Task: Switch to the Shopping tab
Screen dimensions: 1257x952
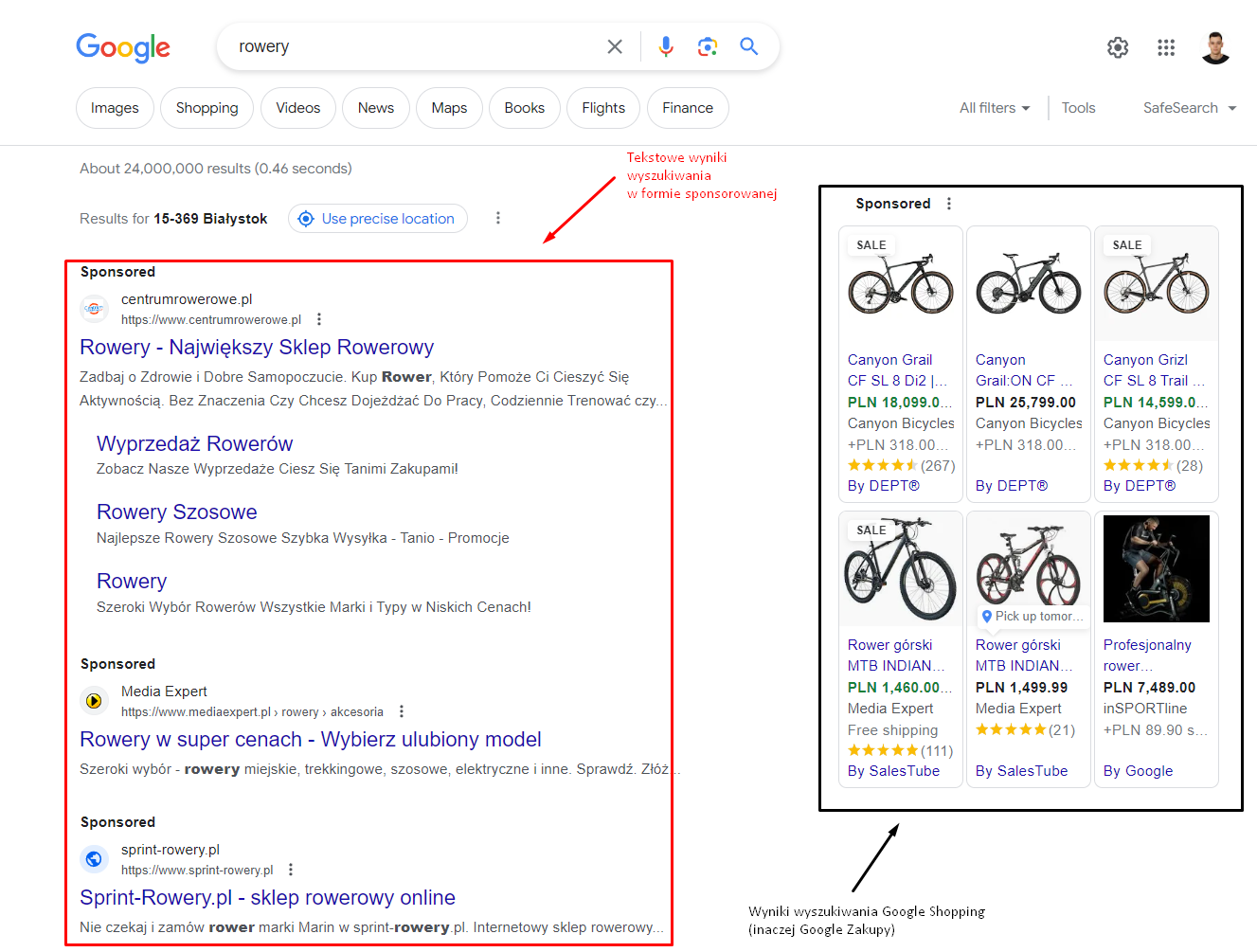Action: click(x=207, y=108)
